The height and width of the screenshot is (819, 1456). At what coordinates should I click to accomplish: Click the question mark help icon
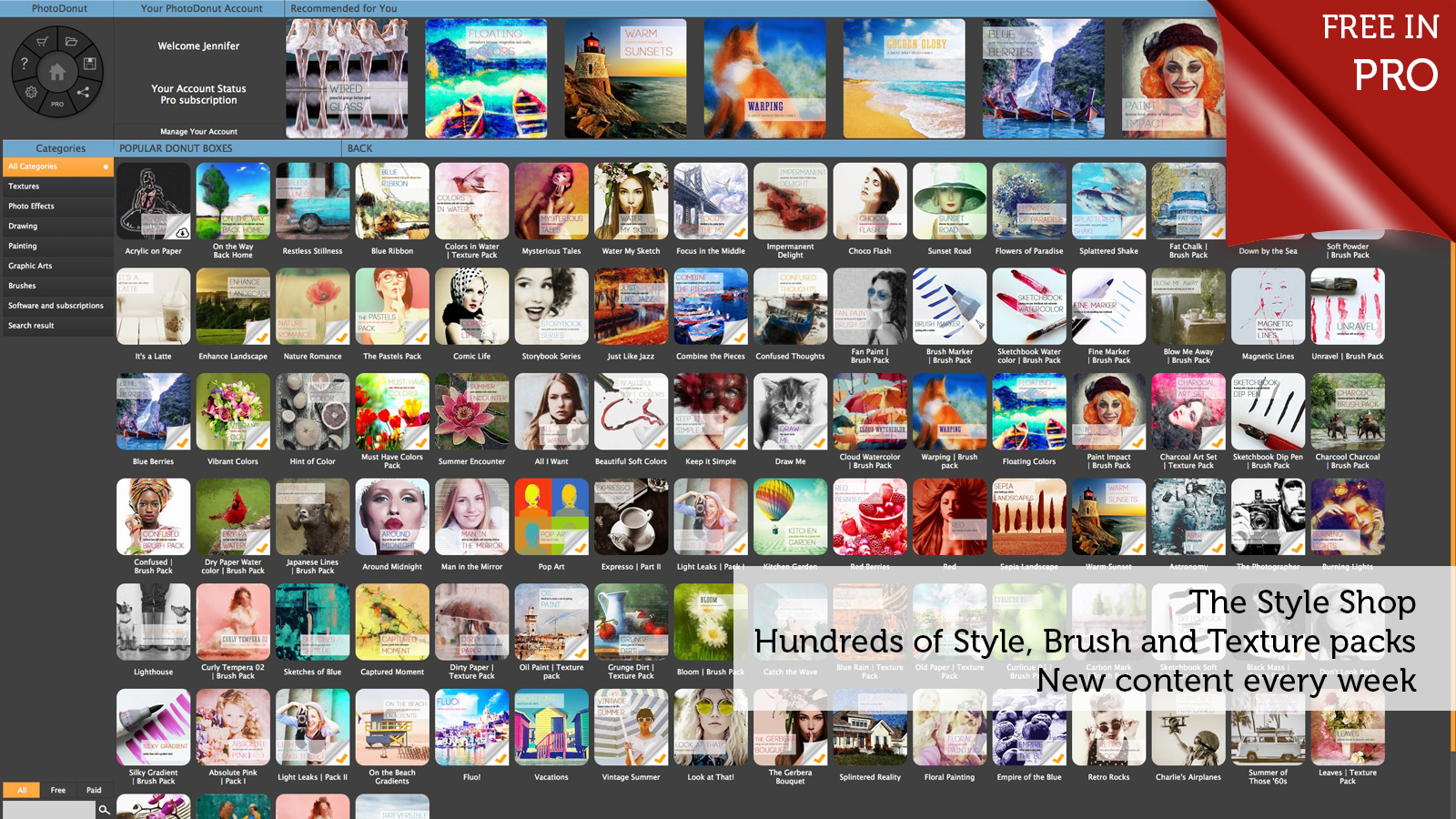click(x=25, y=64)
